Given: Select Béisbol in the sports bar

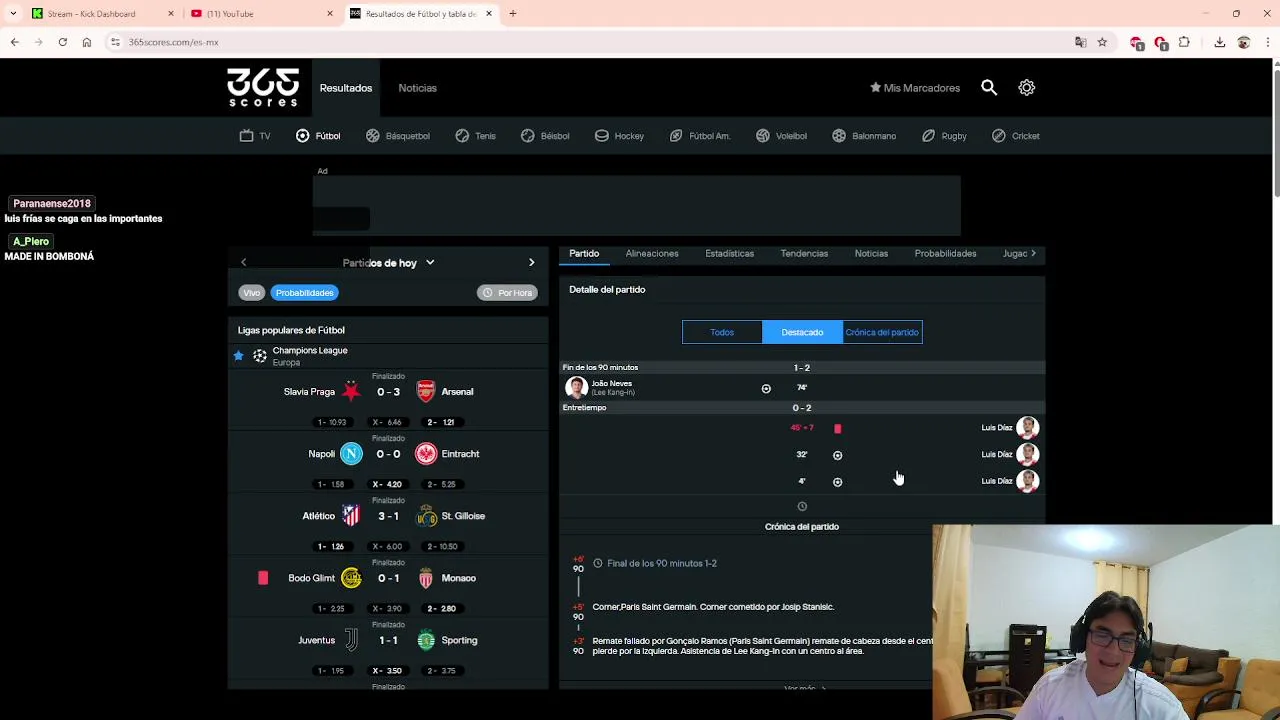Looking at the screenshot, I should point(545,136).
